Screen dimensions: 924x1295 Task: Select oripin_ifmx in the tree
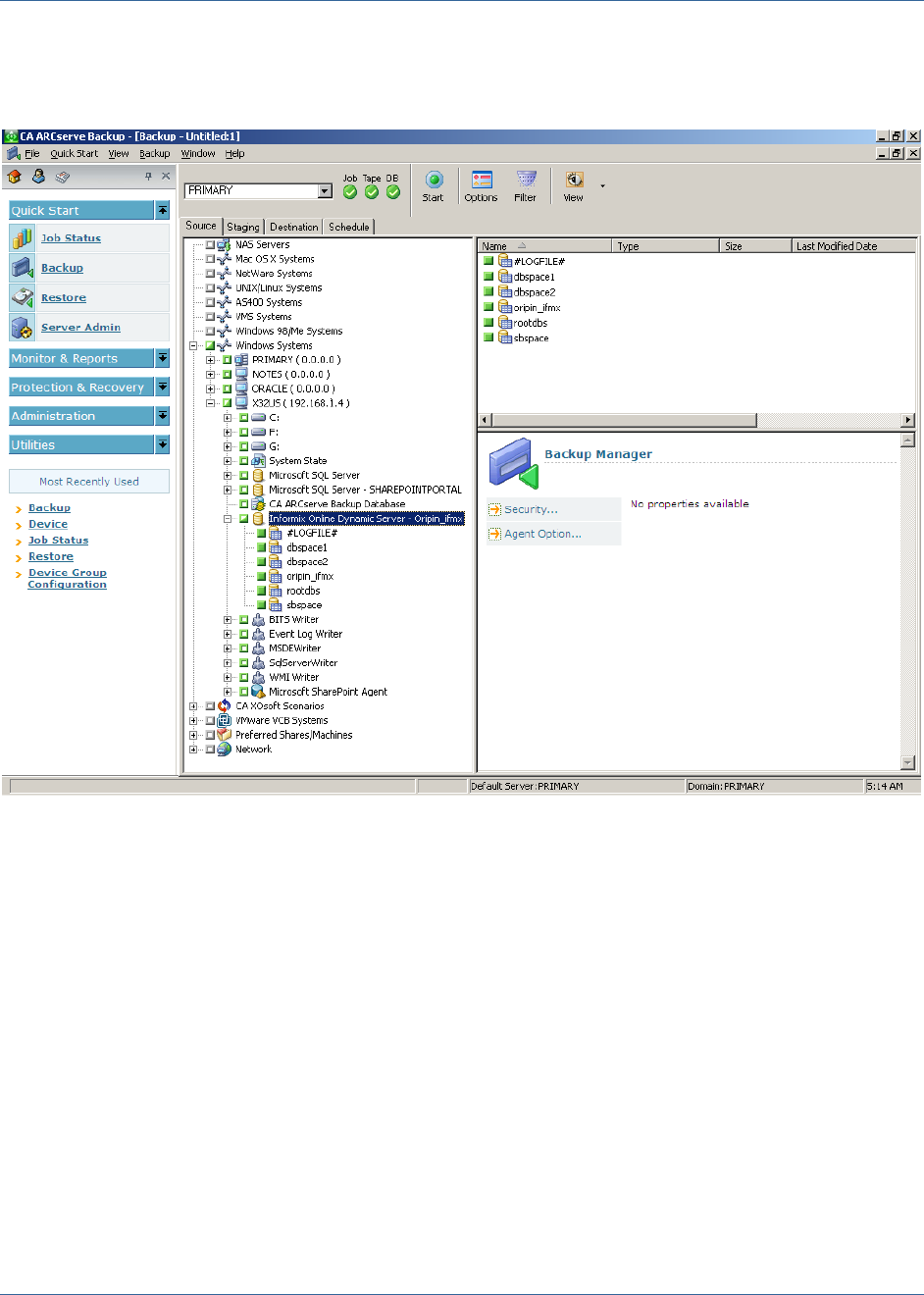point(310,576)
